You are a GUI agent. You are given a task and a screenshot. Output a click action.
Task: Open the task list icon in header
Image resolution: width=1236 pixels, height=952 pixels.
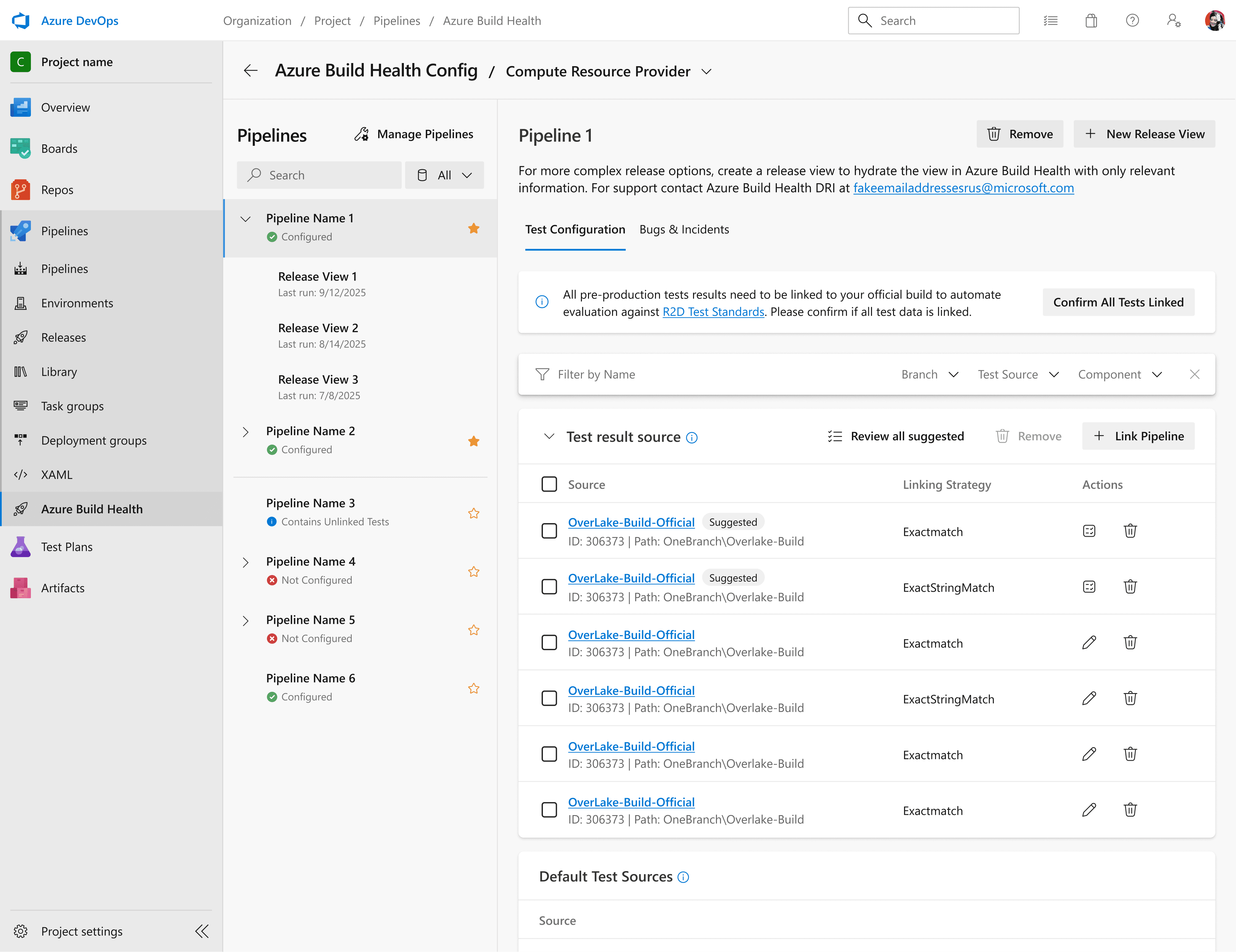[x=1050, y=21]
